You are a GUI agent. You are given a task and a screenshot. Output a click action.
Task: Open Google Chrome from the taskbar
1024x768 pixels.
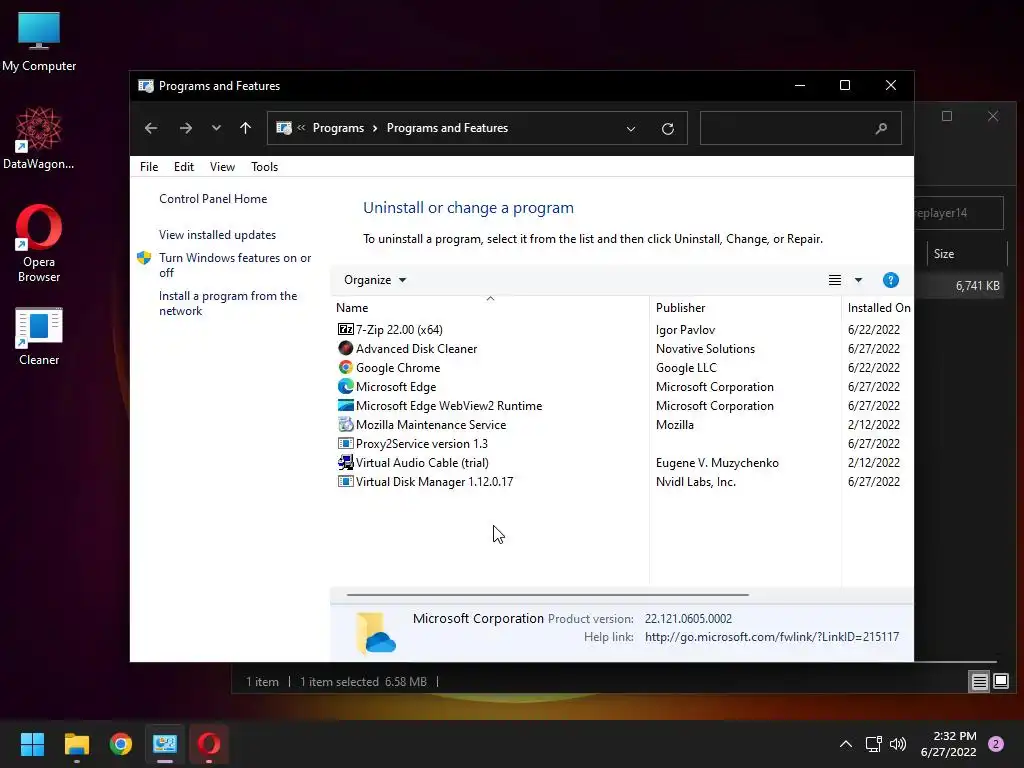121,744
